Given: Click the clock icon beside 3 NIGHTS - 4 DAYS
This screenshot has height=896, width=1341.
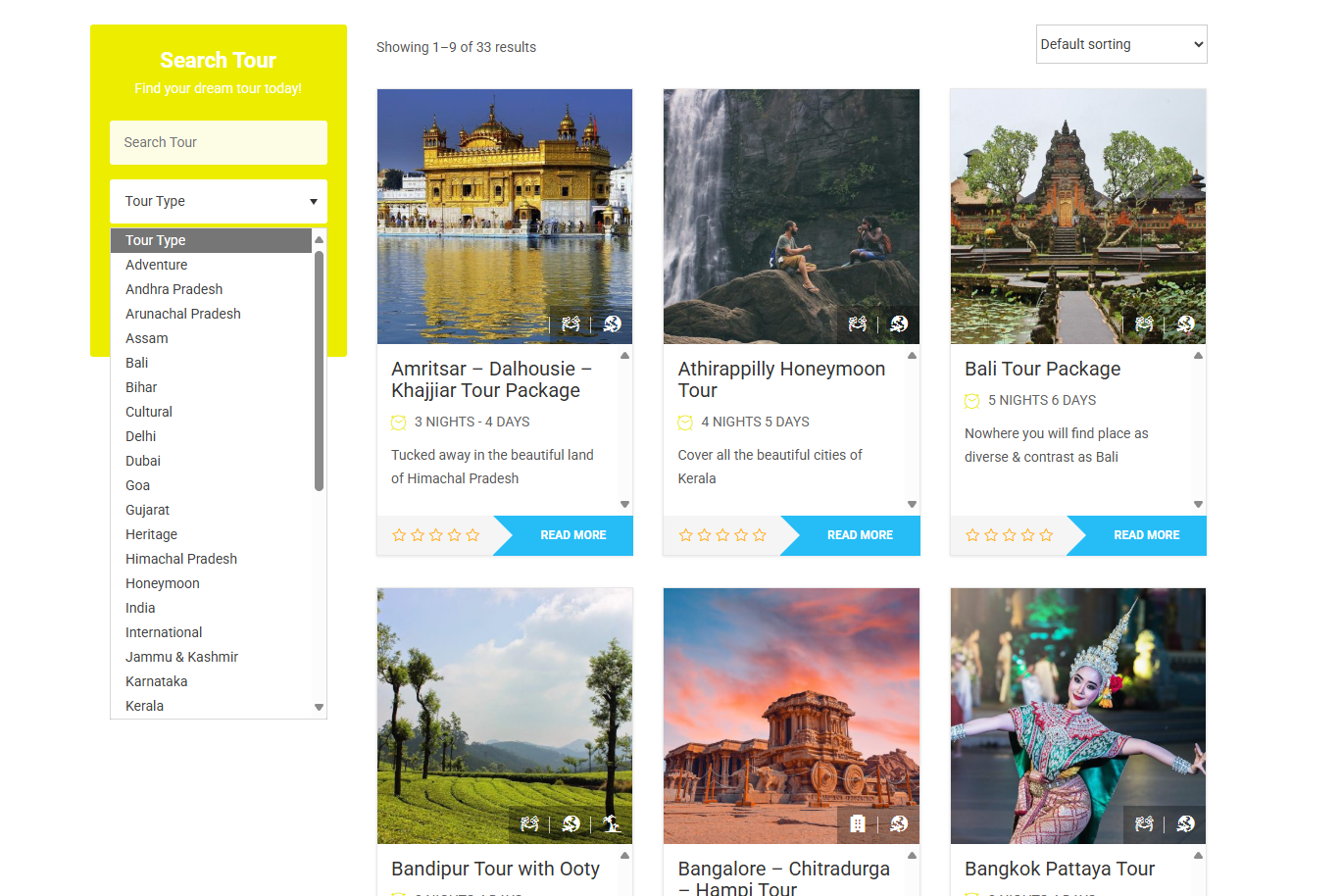Looking at the screenshot, I should 399,423.
